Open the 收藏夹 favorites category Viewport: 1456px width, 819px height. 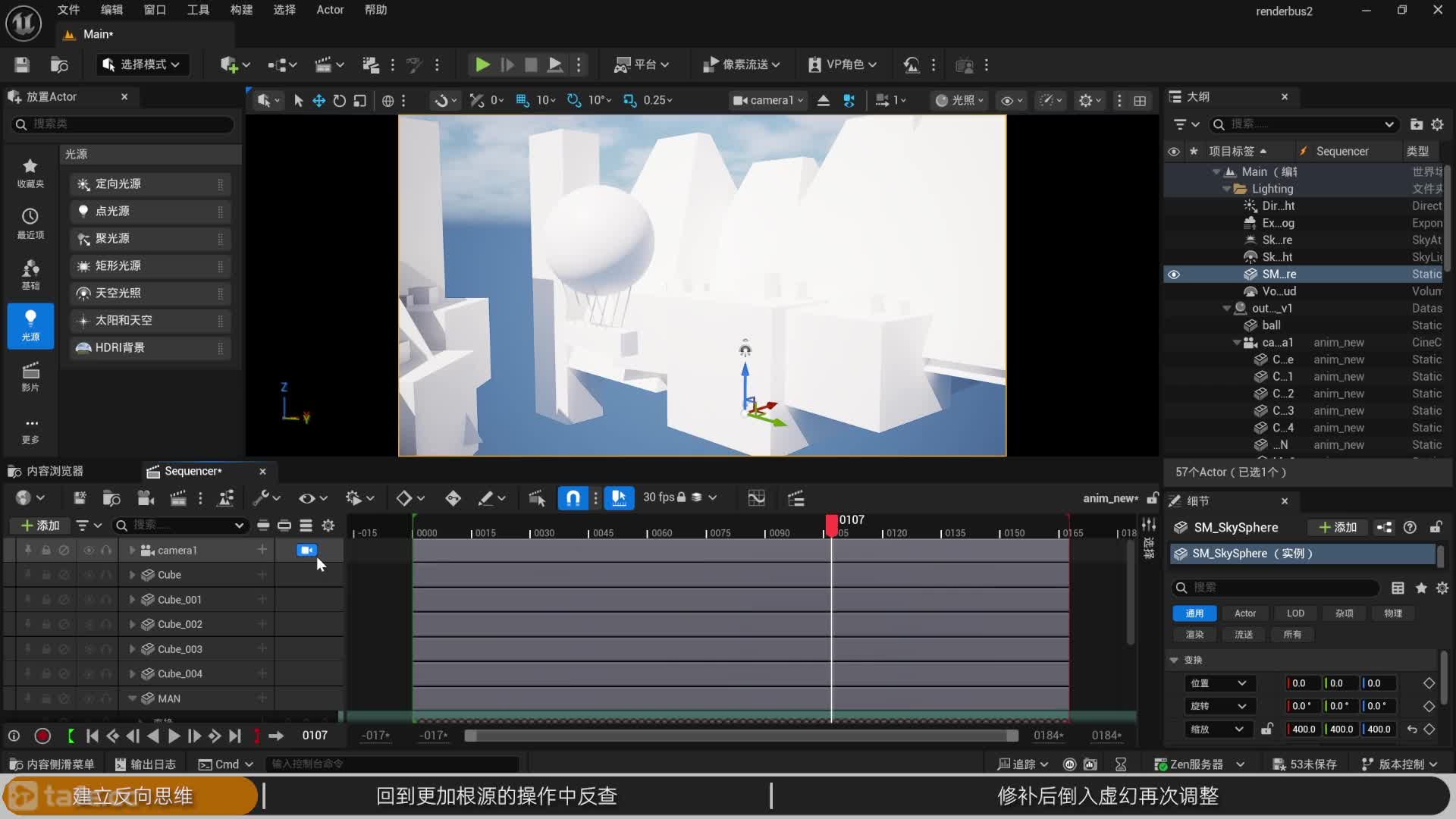point(30,173)
